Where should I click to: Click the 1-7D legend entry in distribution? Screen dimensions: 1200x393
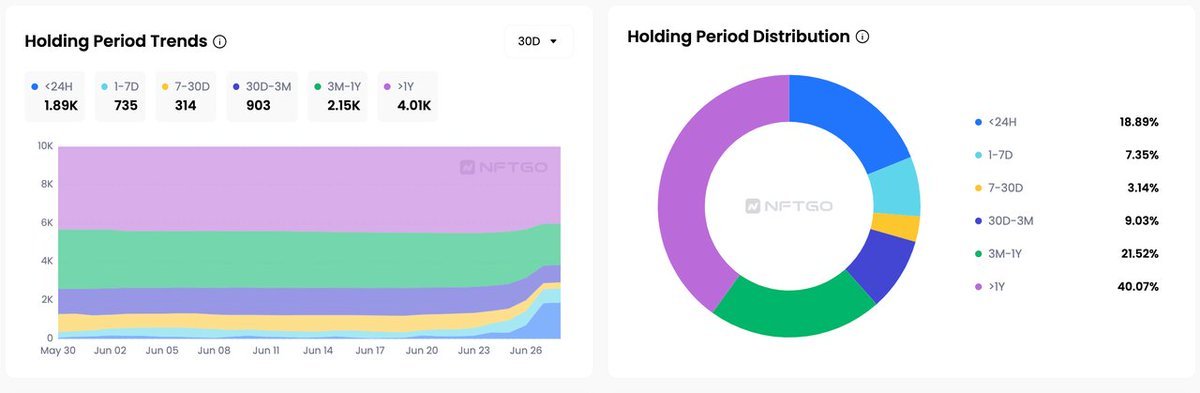(1067, 155)
